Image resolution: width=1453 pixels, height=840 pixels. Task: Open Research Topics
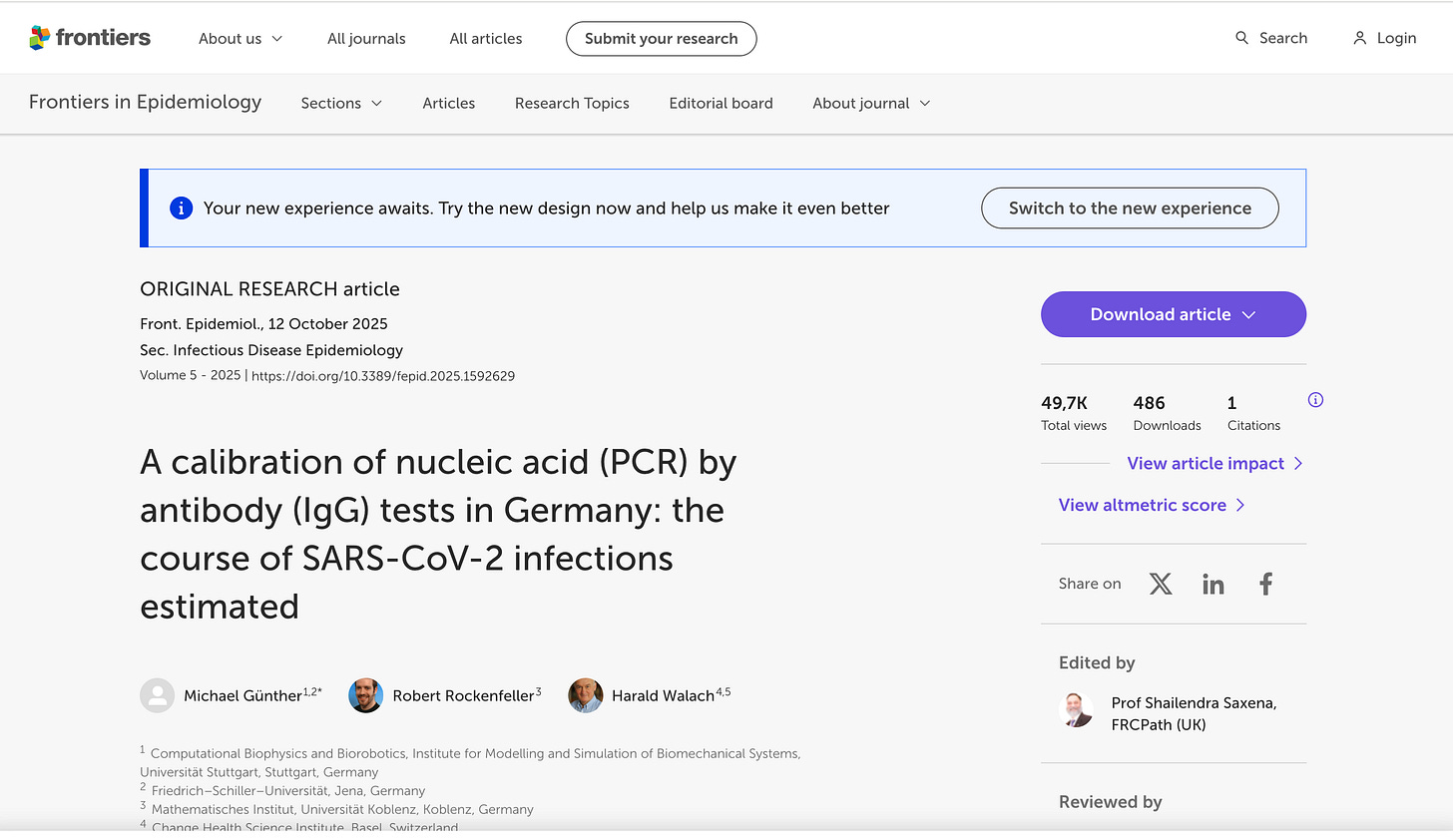(x=572, y=103)
